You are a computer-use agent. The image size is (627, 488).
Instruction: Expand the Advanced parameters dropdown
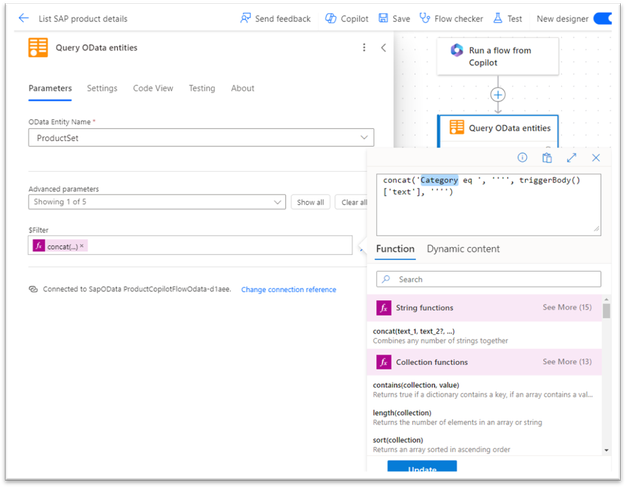coord(157,202)
